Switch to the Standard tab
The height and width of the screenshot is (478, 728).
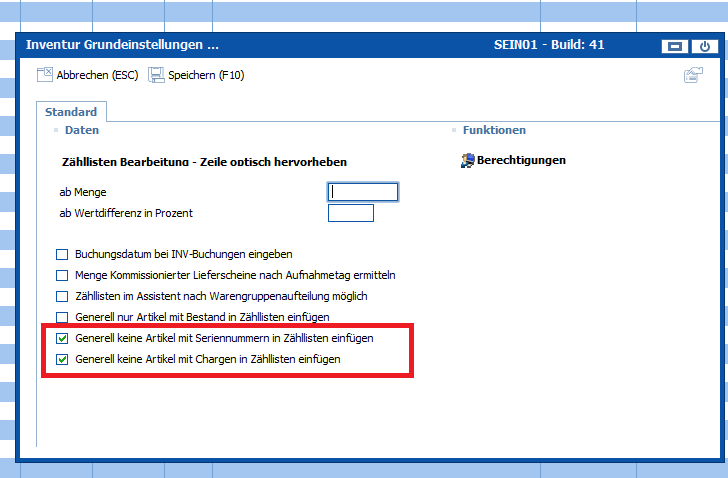71,112
